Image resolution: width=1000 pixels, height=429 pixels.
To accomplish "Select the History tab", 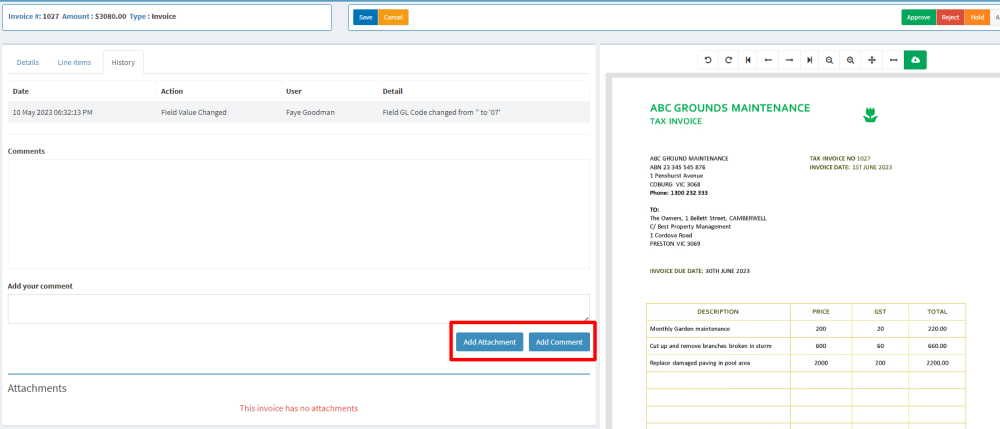I will [123, 62].
